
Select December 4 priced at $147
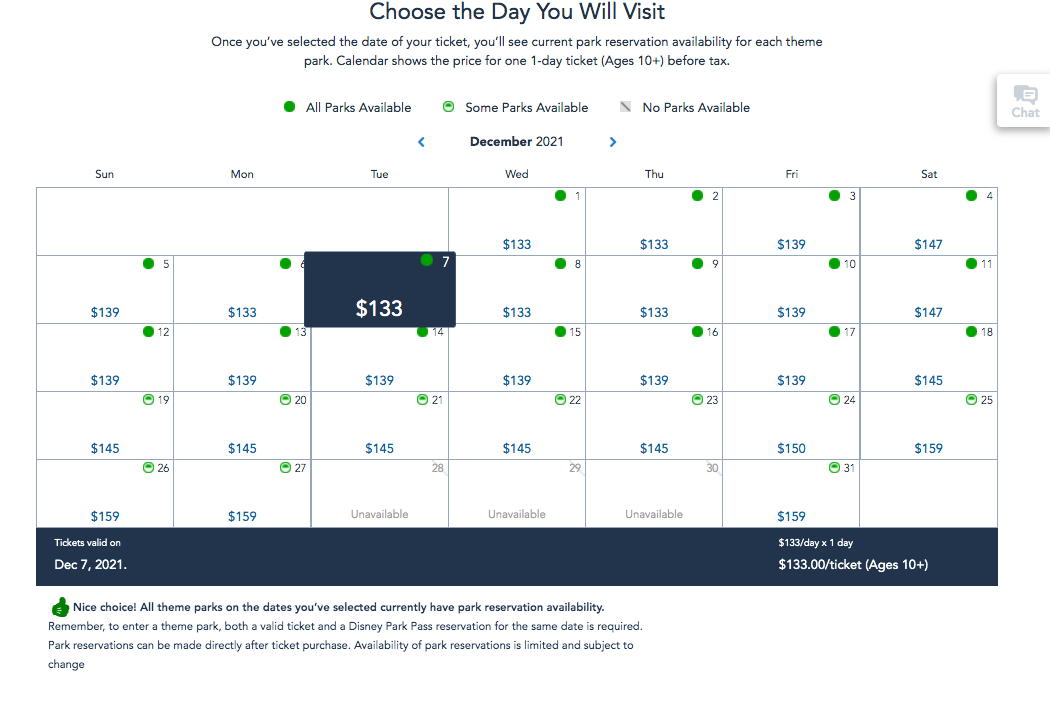(929, 222)
